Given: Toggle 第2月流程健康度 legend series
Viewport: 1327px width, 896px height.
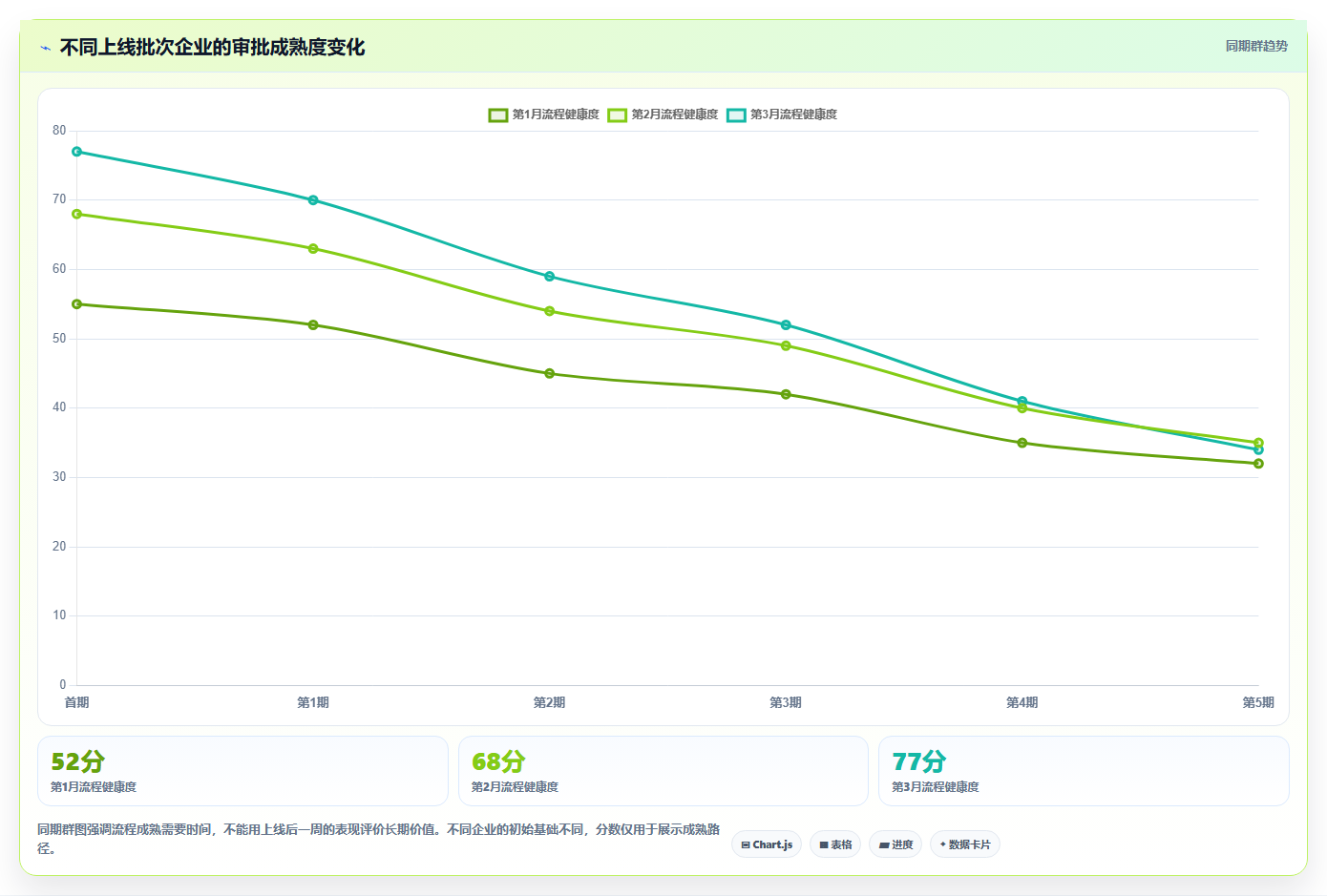Looking at the screenshot, I should (663, 115).
